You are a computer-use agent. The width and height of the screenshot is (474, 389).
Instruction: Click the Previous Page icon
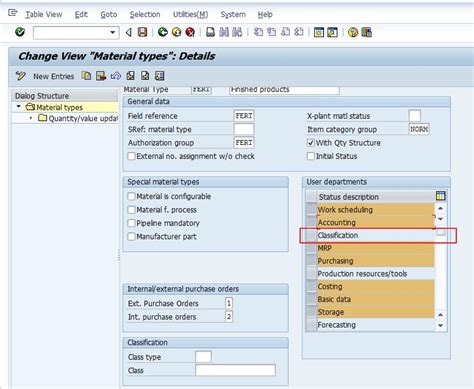(x=272, y=32)
